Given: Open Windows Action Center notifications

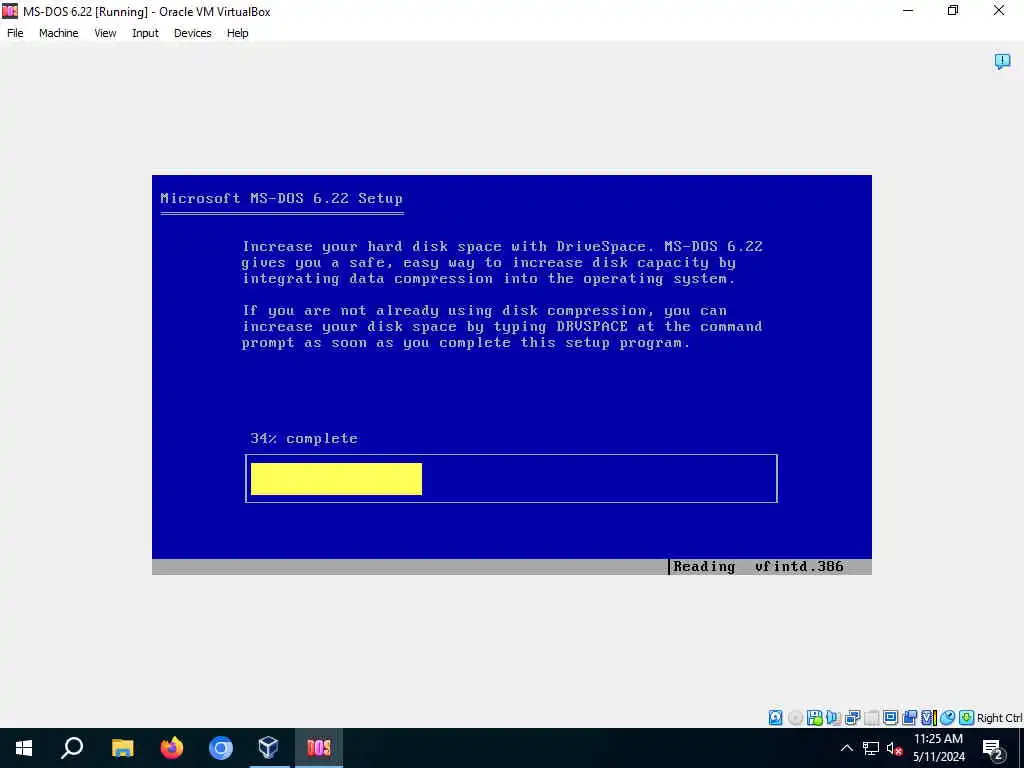Looking at the screenshot, I should 993,748.
